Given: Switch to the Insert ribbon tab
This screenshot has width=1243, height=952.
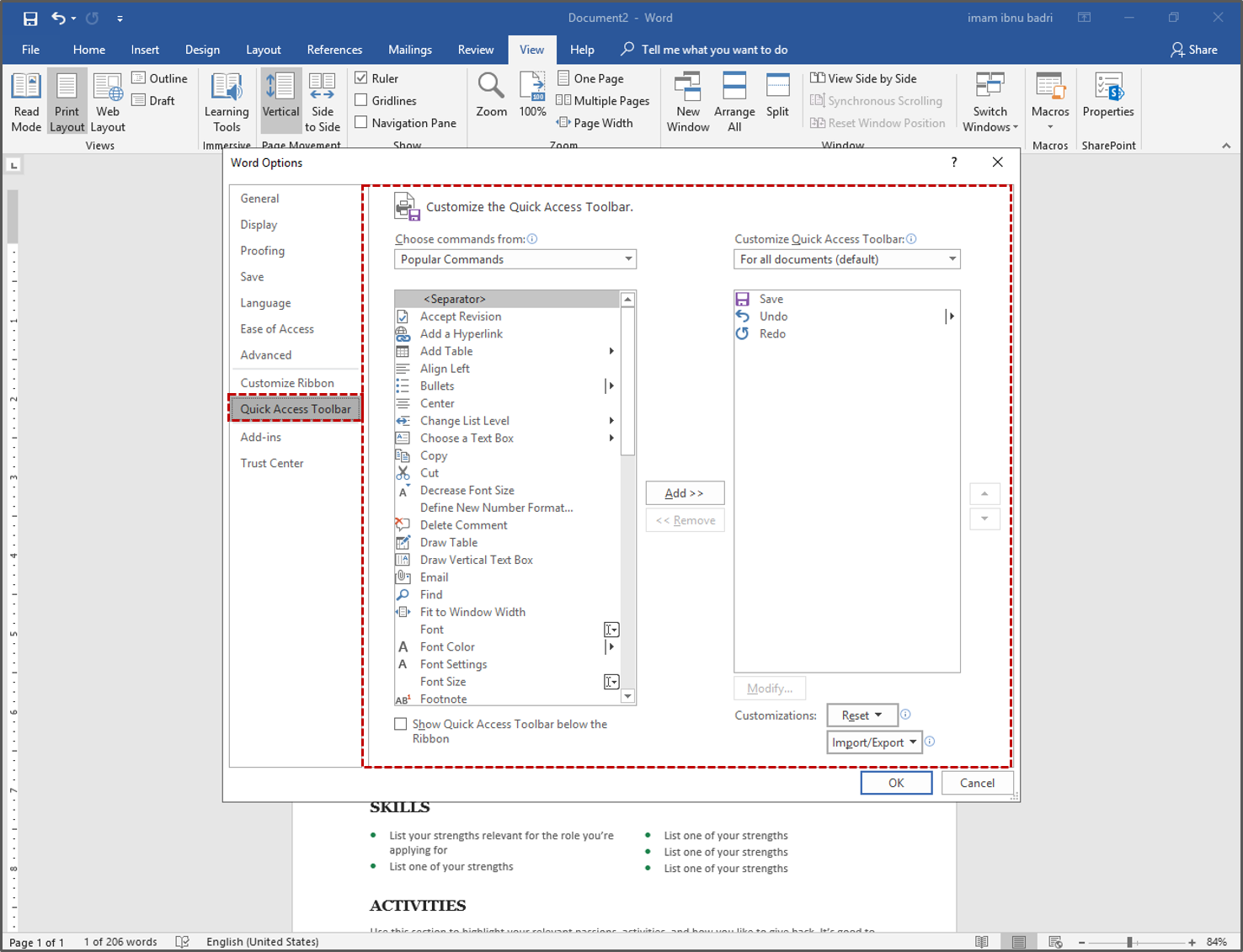Looking at the screenshot, I should click(145, 50).
